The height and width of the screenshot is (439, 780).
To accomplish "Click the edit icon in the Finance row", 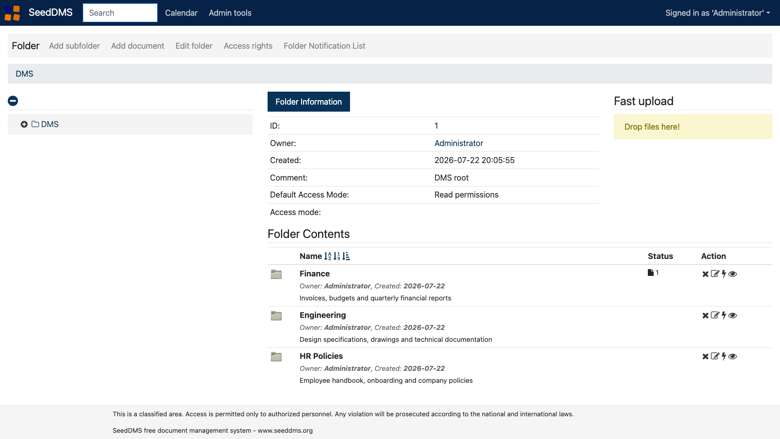I will click(x=715, y=274).
